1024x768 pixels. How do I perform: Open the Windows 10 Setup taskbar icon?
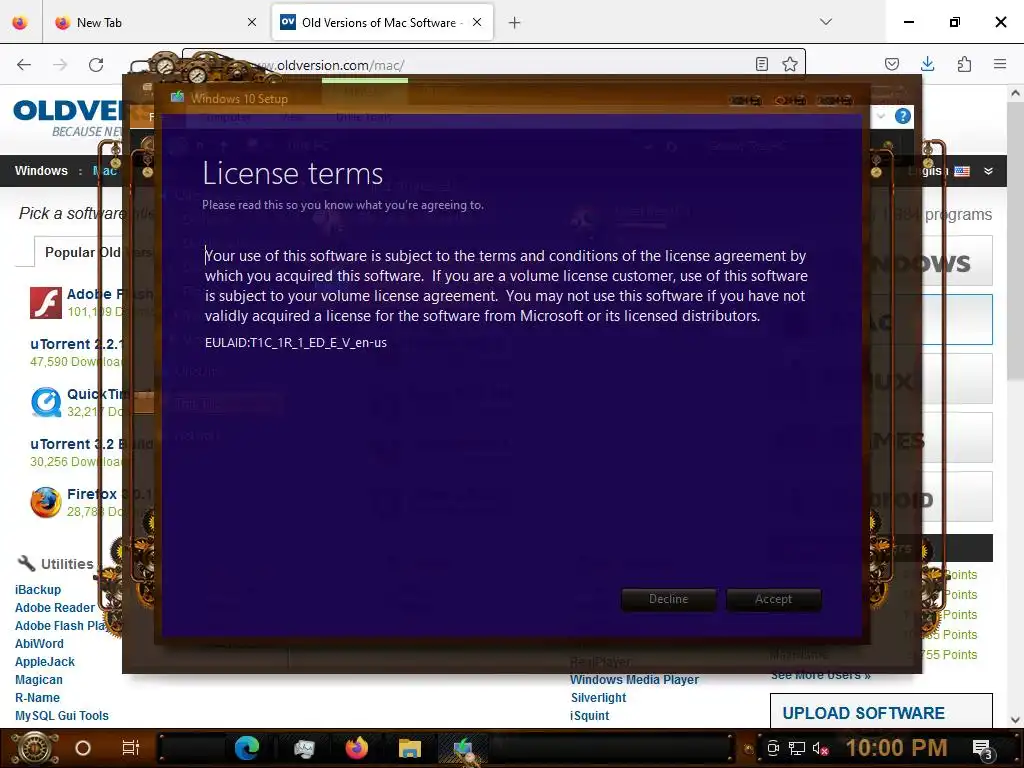(463, 748)
